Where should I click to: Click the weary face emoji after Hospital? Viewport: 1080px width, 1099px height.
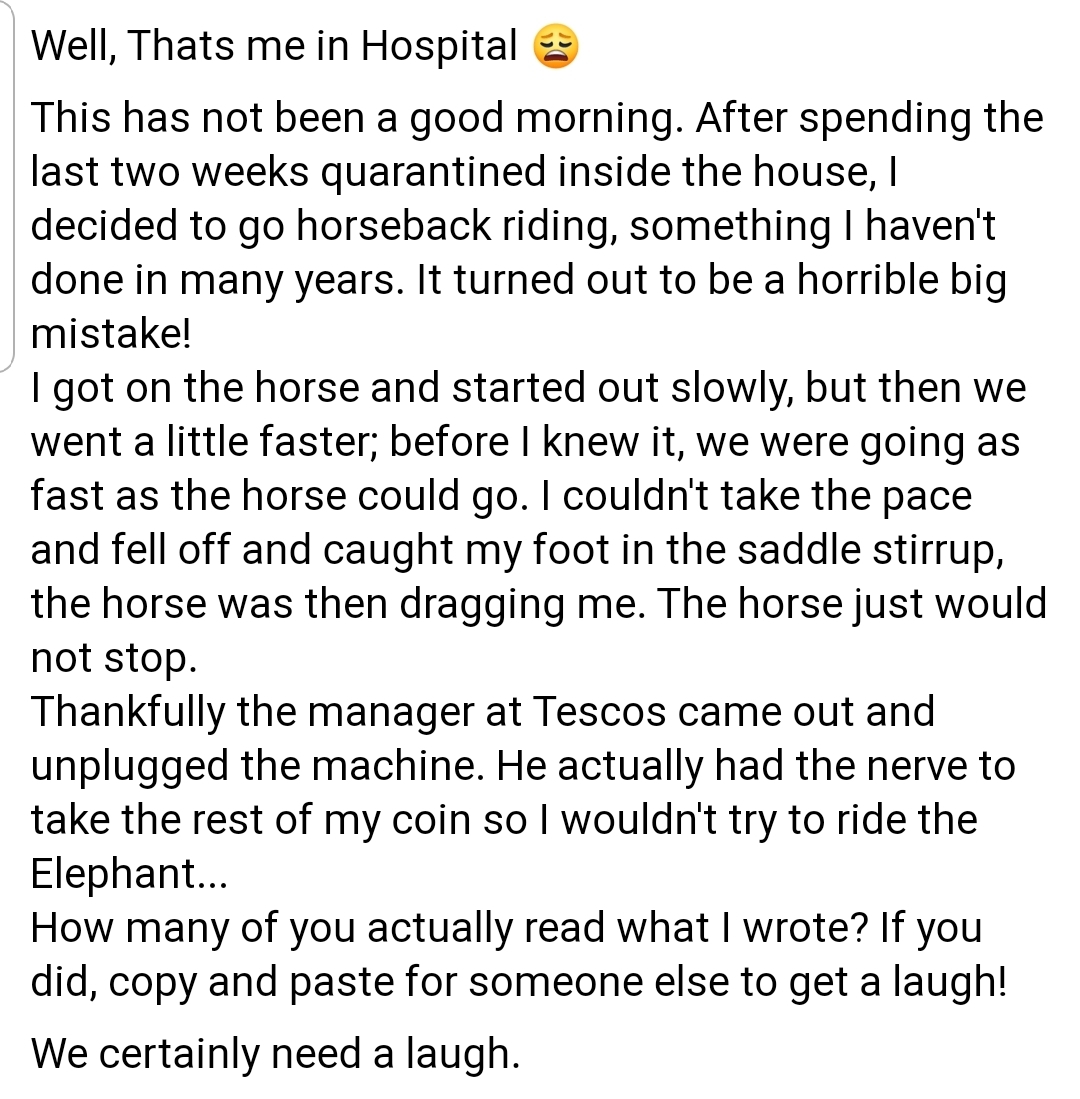click(556, 46)
